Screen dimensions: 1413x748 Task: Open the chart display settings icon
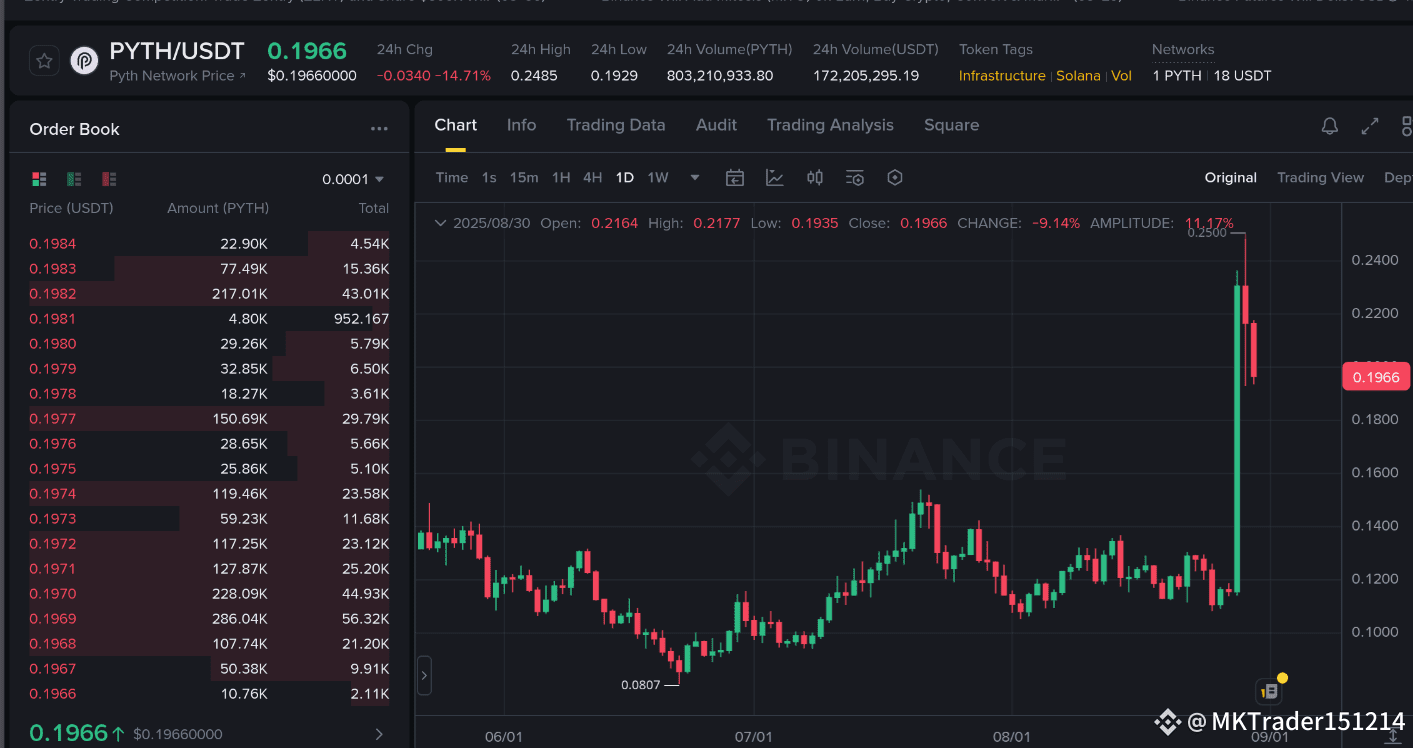(x=855, y=178)
